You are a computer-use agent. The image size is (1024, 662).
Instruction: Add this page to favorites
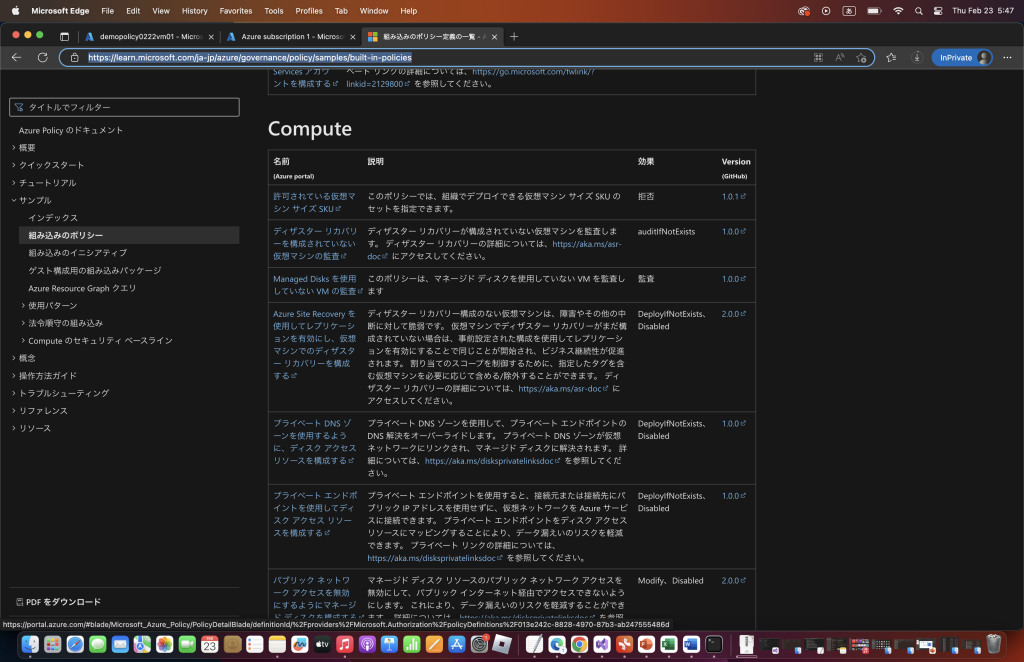[861, 57]
